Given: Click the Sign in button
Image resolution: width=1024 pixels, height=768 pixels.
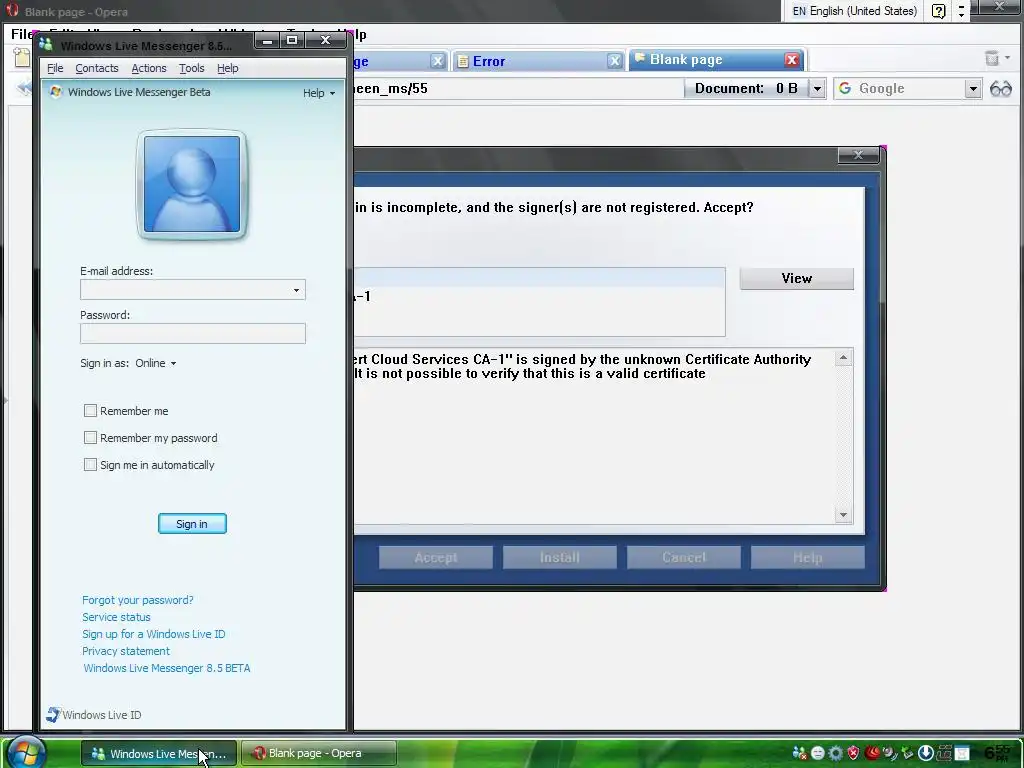Looking at the screenshot, I should [192, 523].
